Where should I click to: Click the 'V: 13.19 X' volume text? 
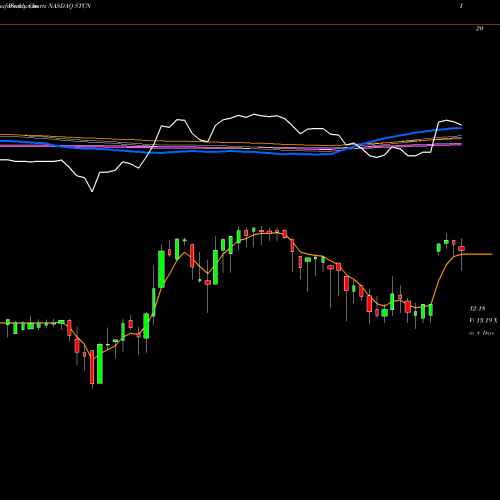[483, 320]
